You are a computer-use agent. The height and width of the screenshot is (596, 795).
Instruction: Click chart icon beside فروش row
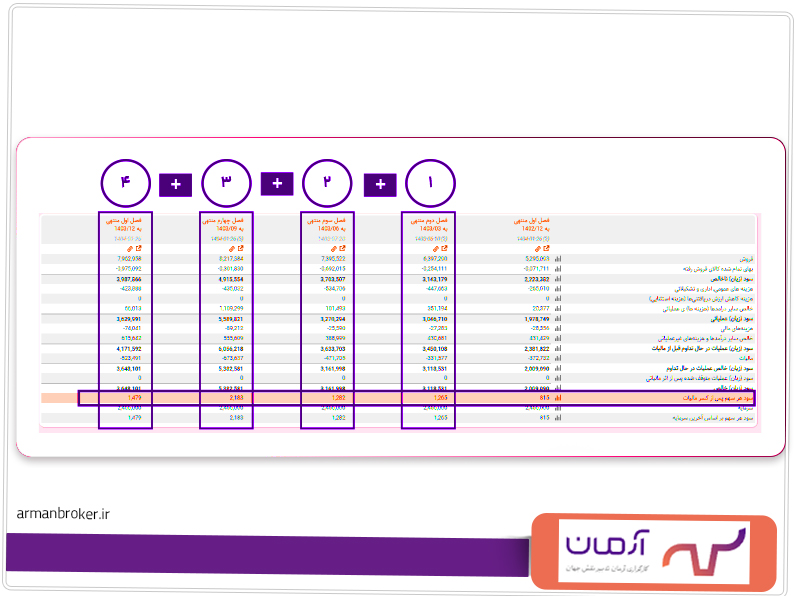pyautogui.click(x=558, y=258)
